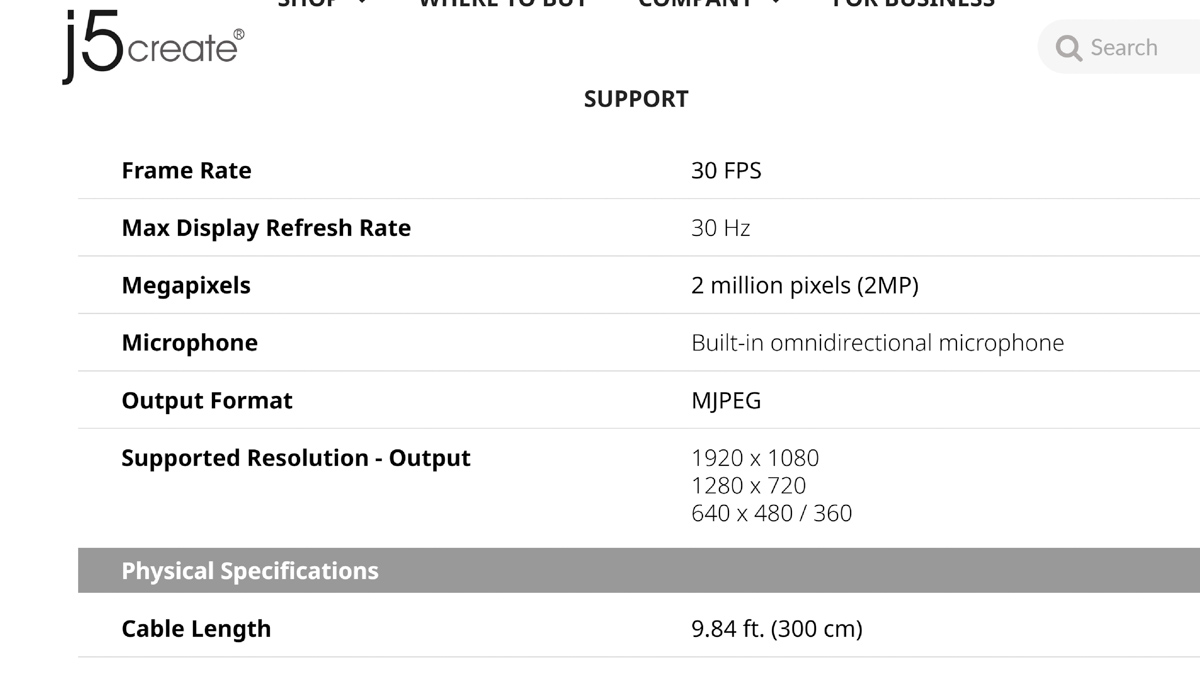Click the 2 million pixels (2MP) value
This screenshot has width=1200, height=675.
pos(805,286)
